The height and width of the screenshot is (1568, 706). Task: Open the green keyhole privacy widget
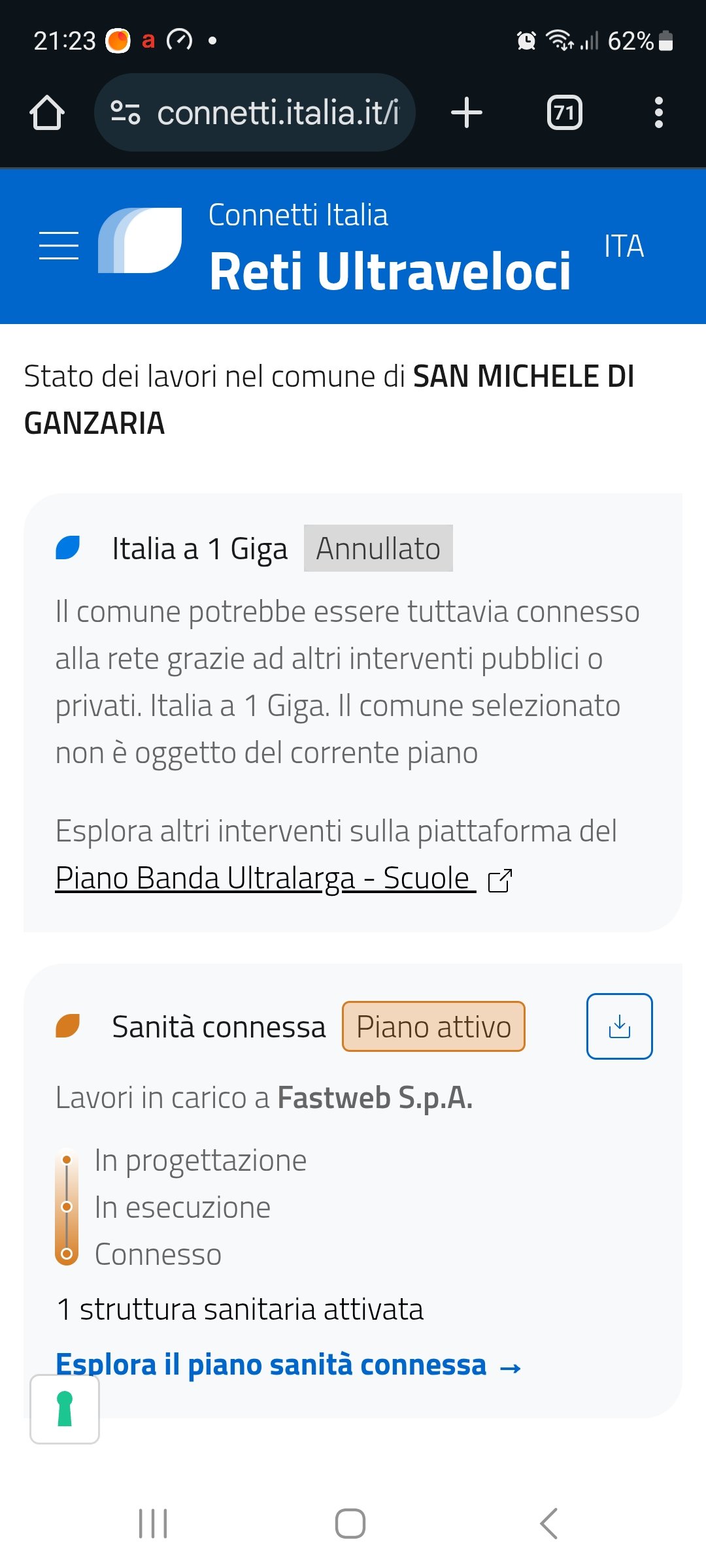click(65, 1409)
